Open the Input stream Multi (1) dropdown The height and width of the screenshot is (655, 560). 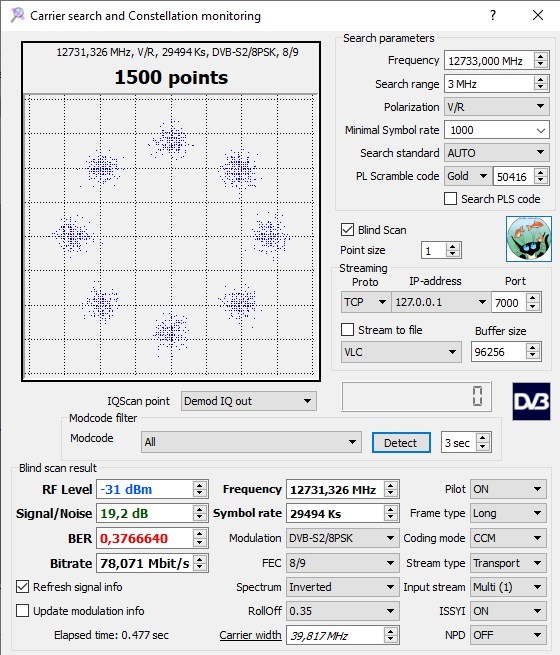tap(508, 587)
